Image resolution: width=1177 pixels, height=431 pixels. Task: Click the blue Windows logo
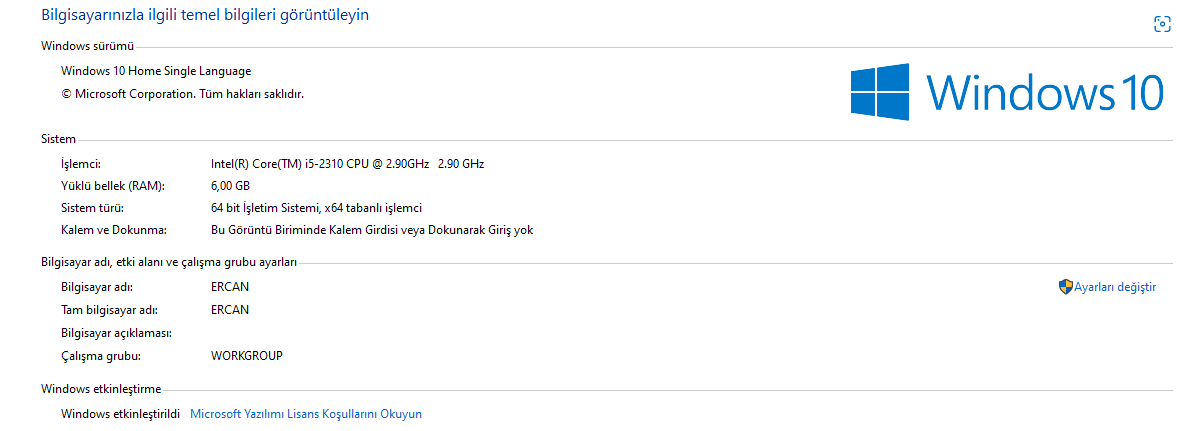point(880,92)
